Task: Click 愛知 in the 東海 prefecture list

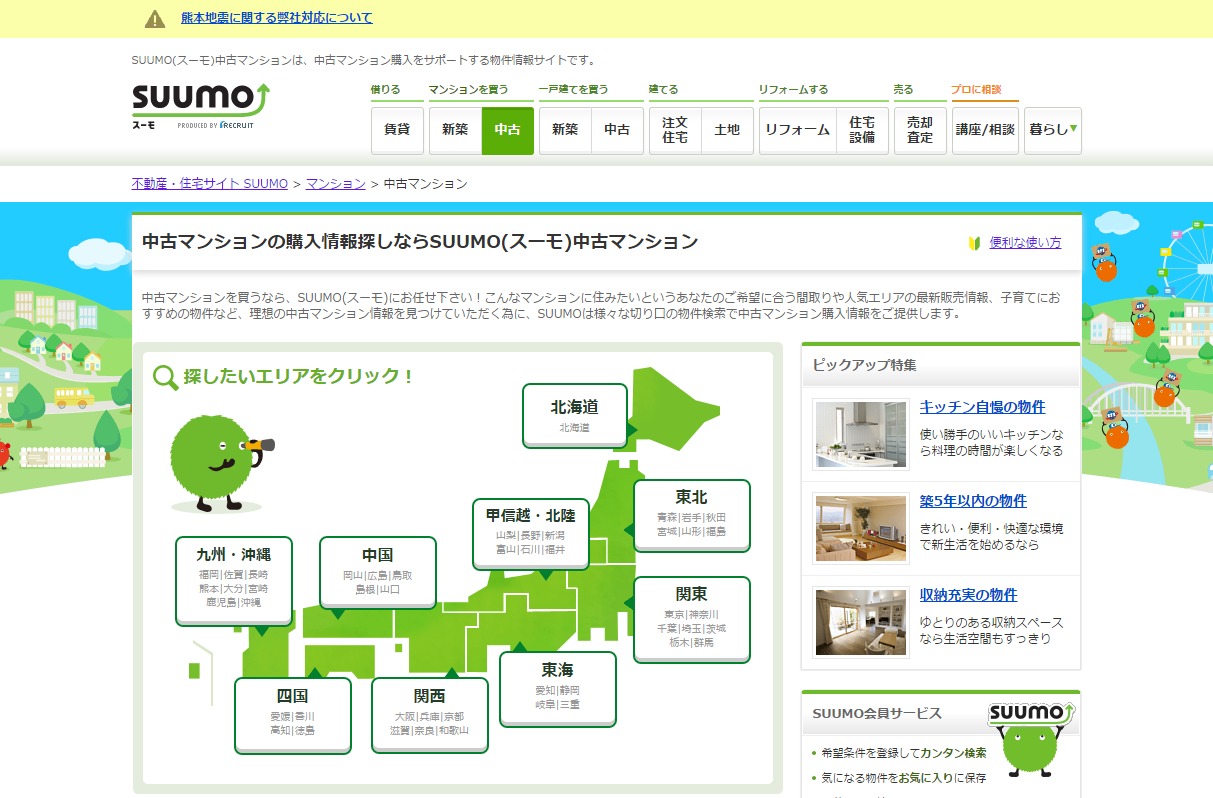Action: [545, 691]
